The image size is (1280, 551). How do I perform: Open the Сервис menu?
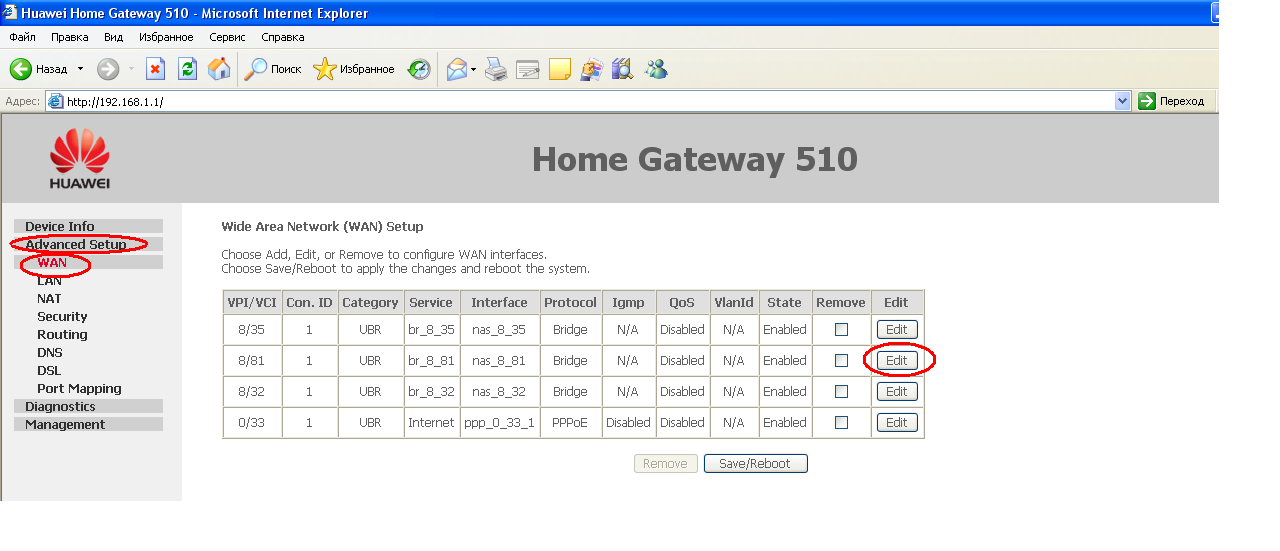(x=227, y=37)
